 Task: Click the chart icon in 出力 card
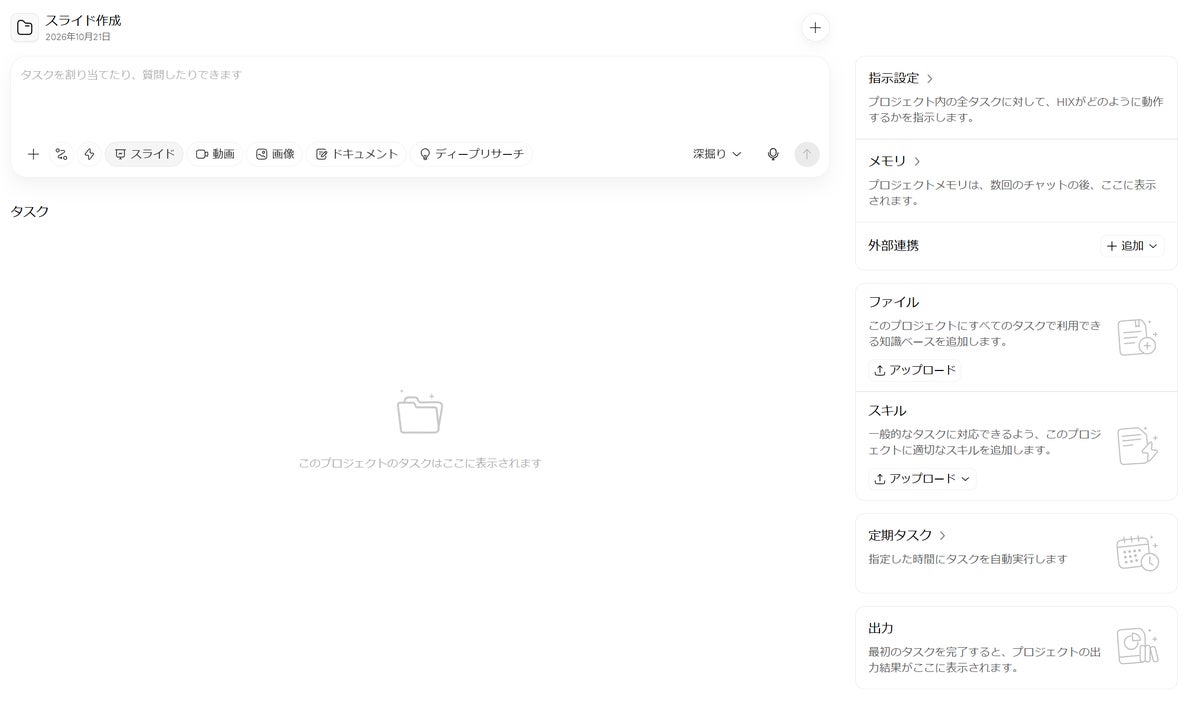[1137, 645]
